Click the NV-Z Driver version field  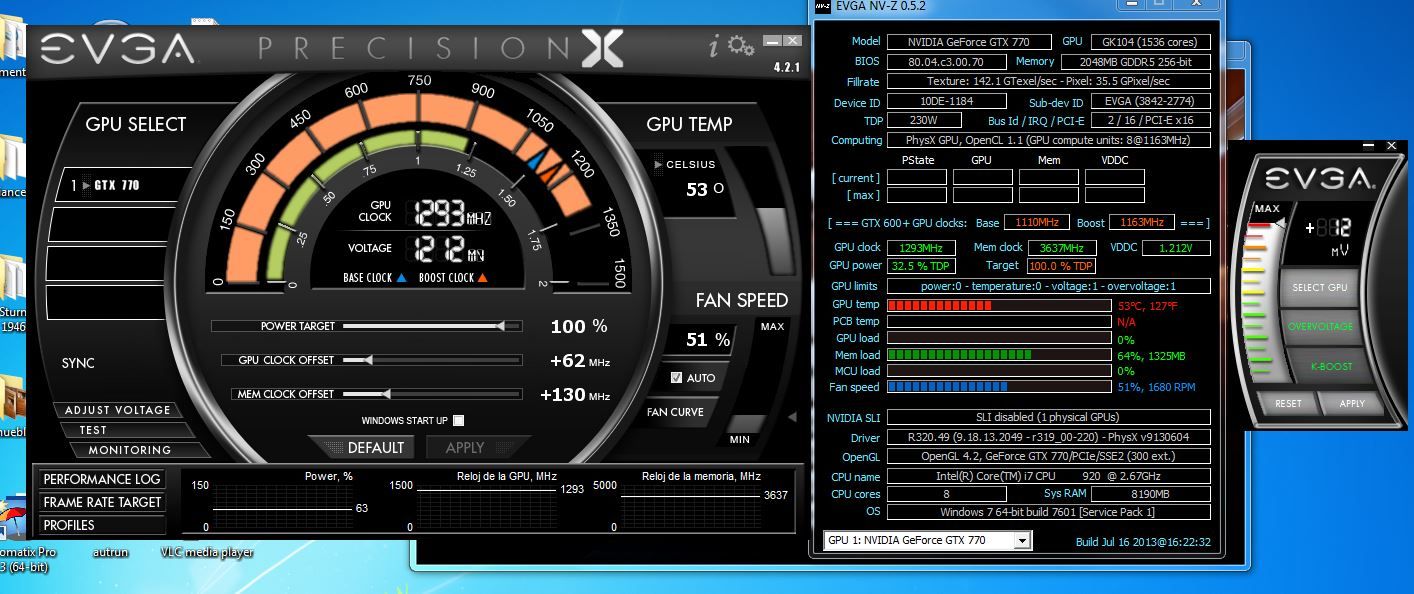[1048, 437]
